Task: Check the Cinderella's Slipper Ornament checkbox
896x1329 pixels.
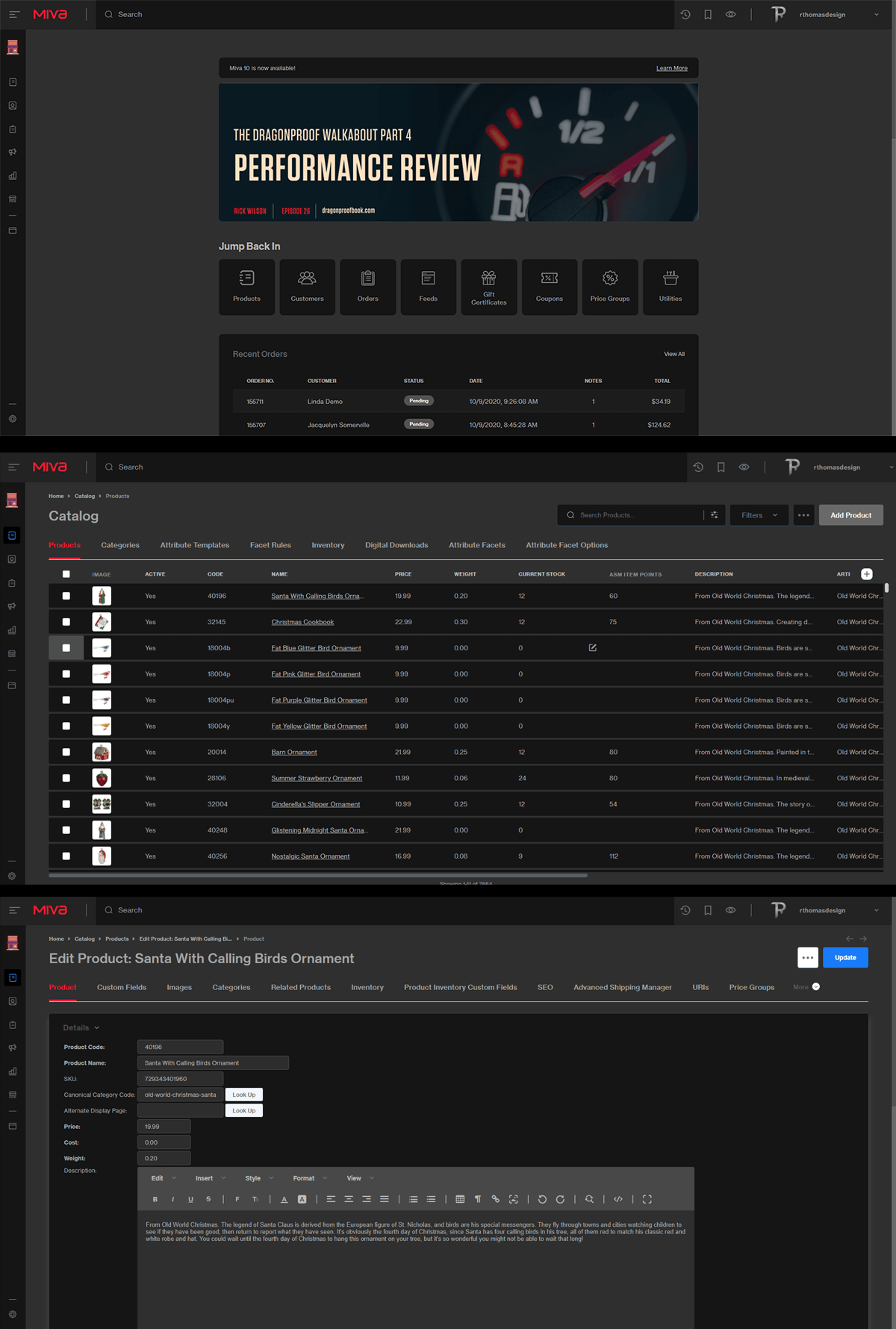Action: pos(66,804)
